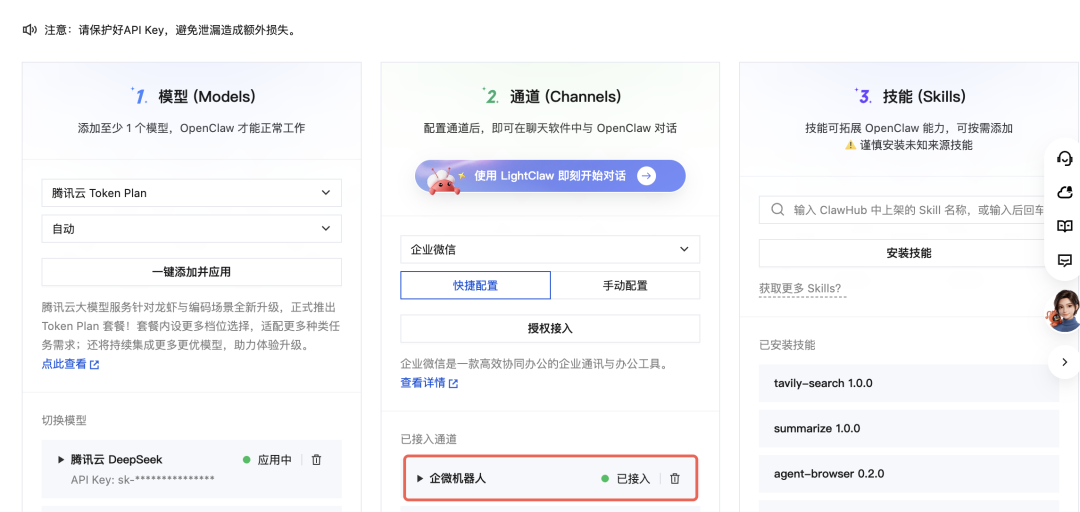Click the arrow icon on LightClaw banner
Screen dimensions: 1080x512
click(x=646, y=176)
